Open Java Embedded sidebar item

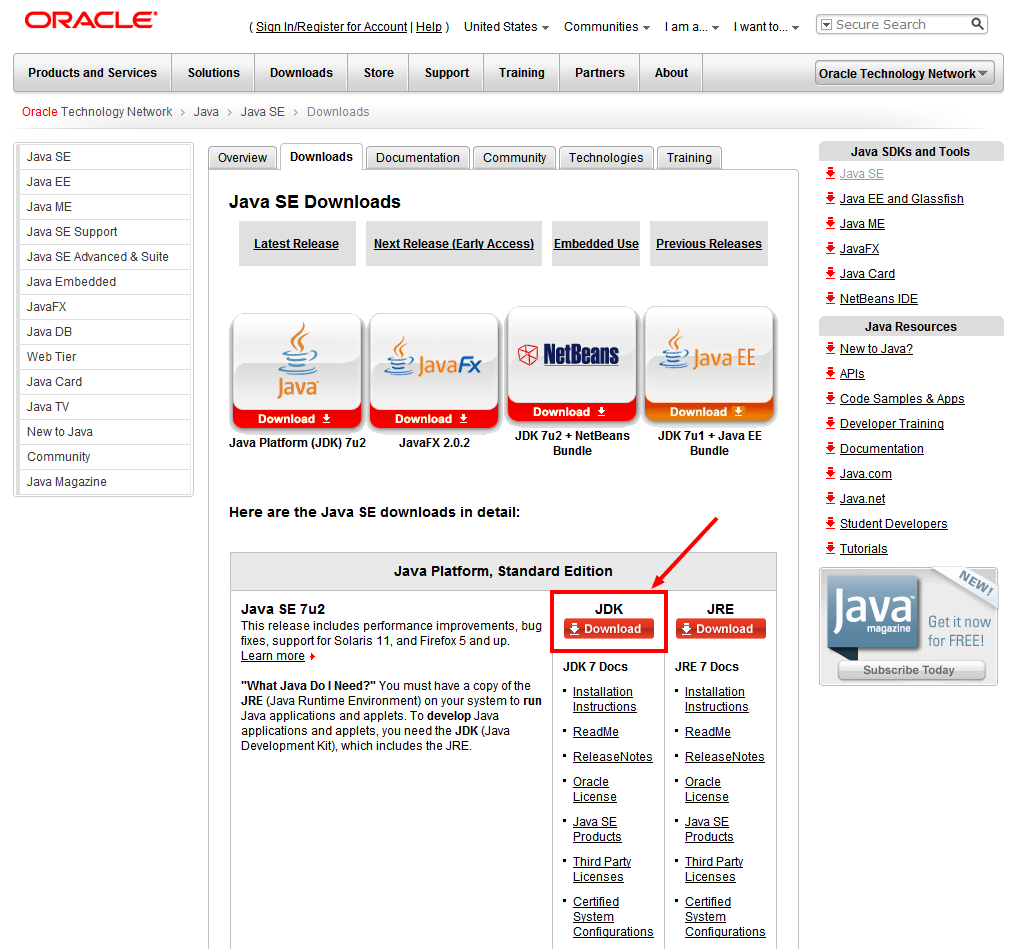coord(105,282)
